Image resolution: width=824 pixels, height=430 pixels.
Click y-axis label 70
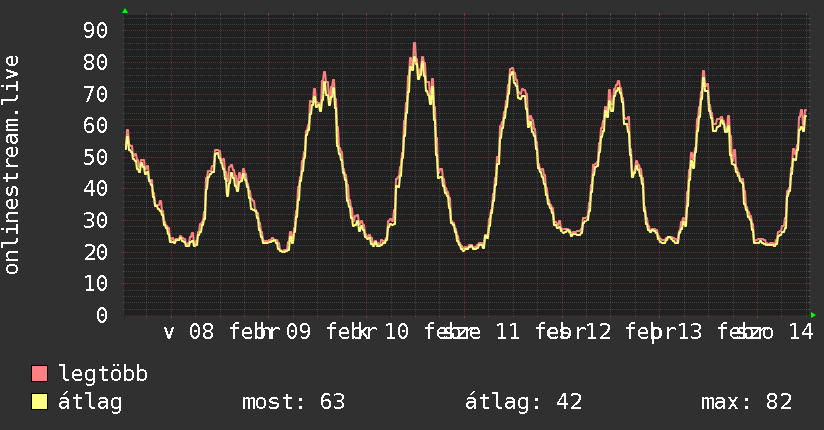point(96,94)
